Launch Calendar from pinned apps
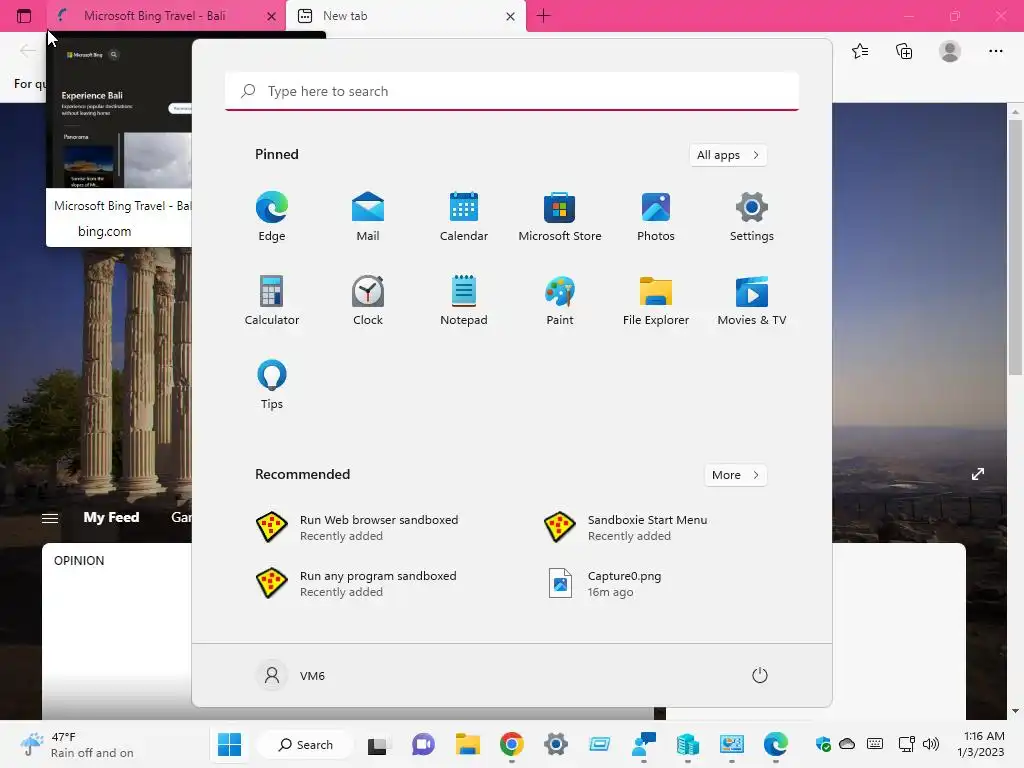 point(464,216)
